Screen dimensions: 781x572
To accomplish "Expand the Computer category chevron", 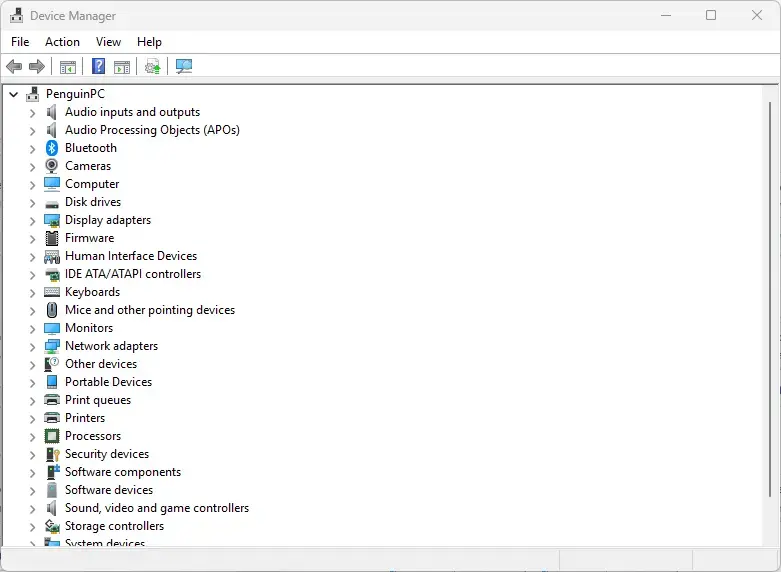I will (x=32, y=185).
